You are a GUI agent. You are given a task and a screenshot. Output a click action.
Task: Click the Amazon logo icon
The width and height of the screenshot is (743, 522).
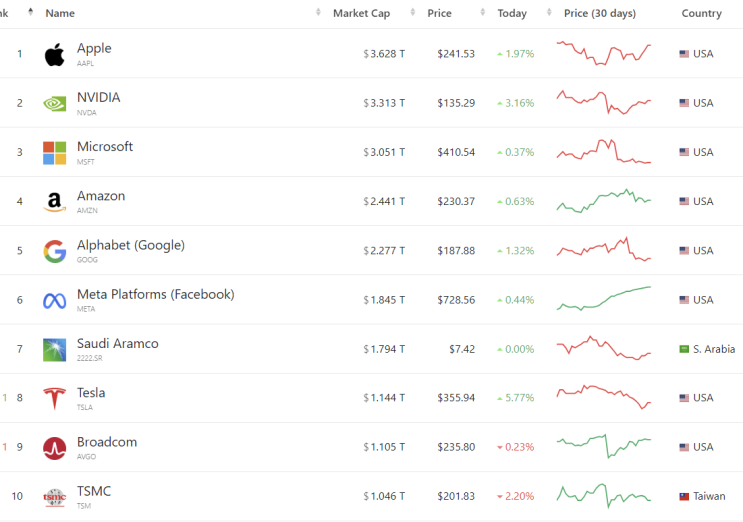[x=54, y=202]
